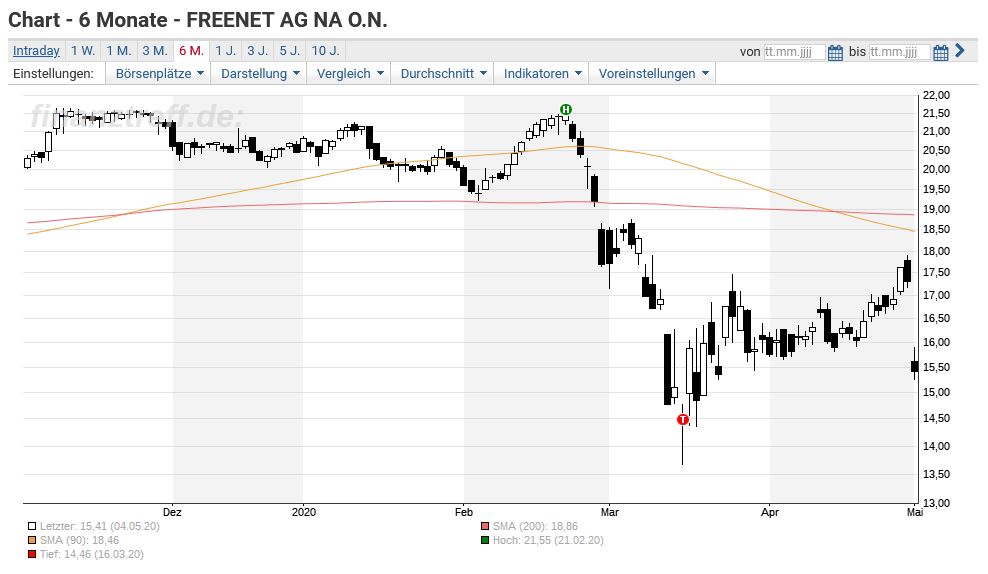Click the chart title 'FREENET AG NA O.N.'
988x574 pixels.
tap(287, 20)
